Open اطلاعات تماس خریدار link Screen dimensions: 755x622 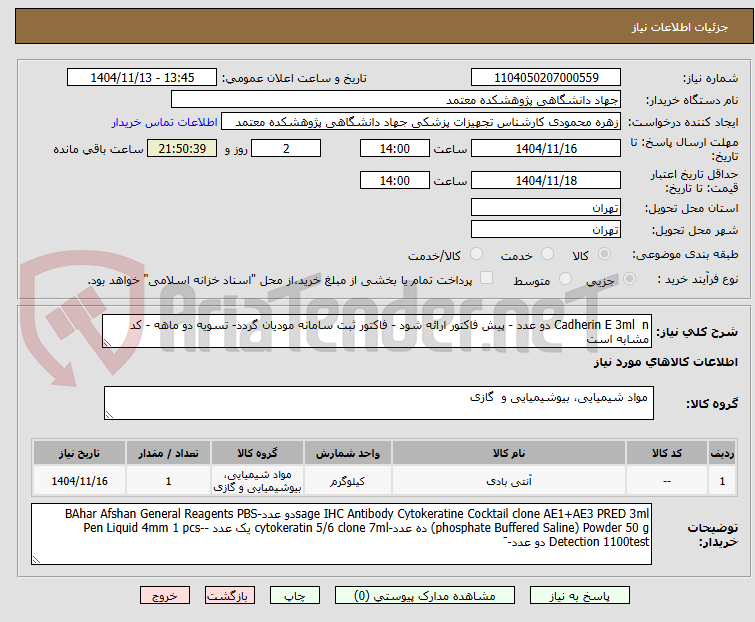(165, 122)
